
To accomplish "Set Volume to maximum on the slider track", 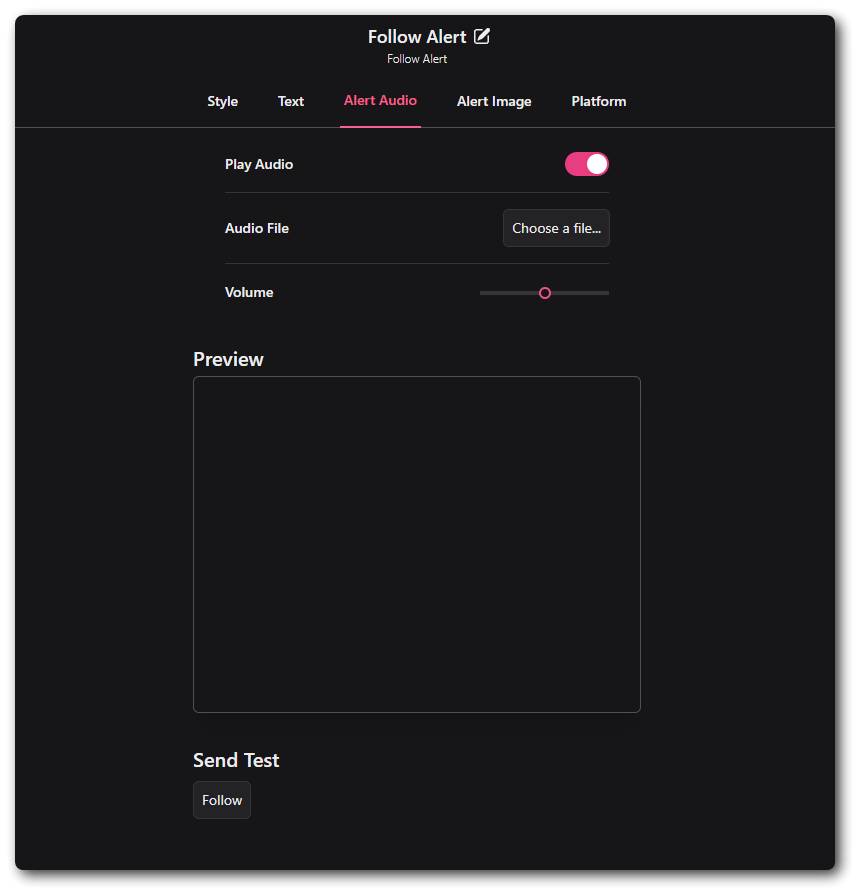I will (x=605, y=292).
